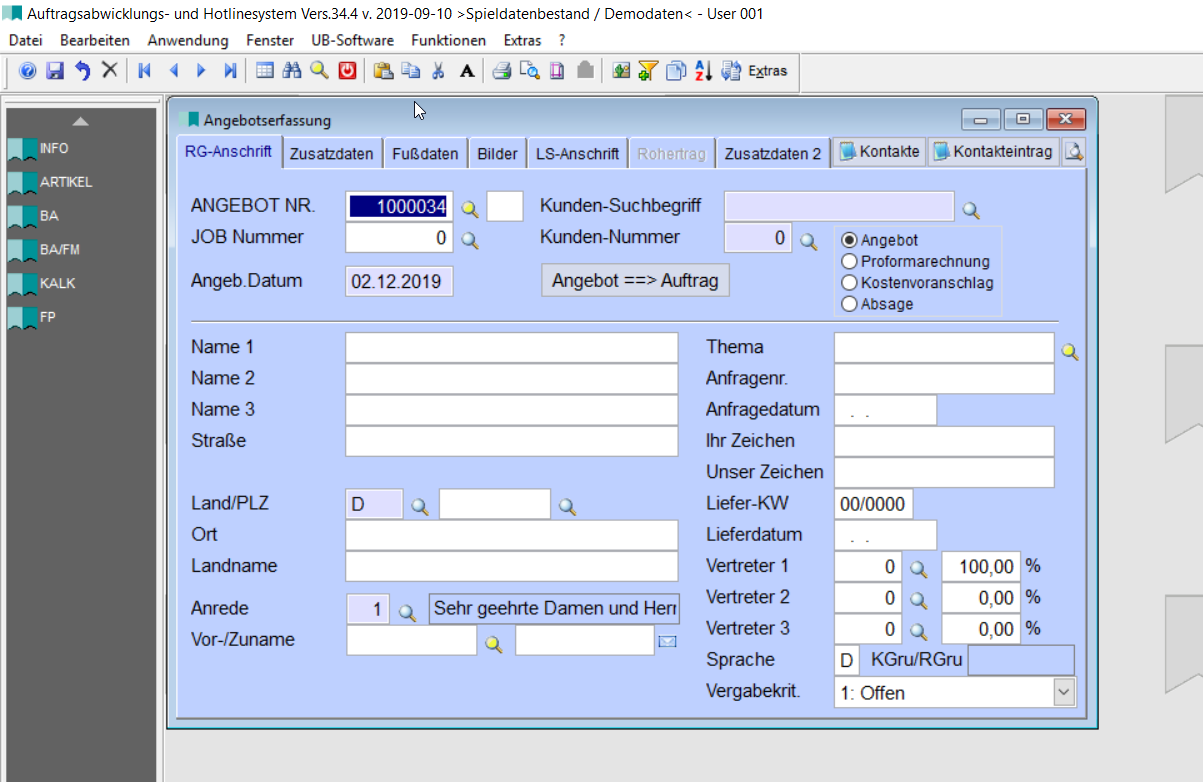The image size is (1203, 782).
Task: Click the Angebot ==> Auftrag button
Action: coord(635,281)
